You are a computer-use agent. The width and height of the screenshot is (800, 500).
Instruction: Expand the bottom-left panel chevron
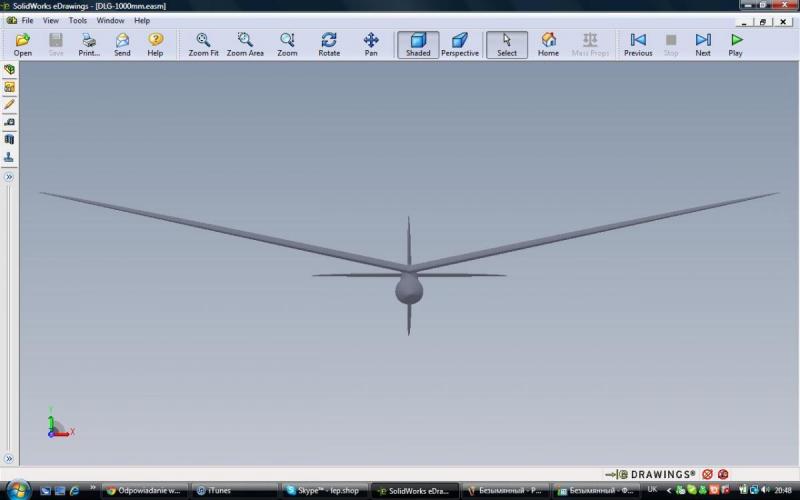pos(9,459)
